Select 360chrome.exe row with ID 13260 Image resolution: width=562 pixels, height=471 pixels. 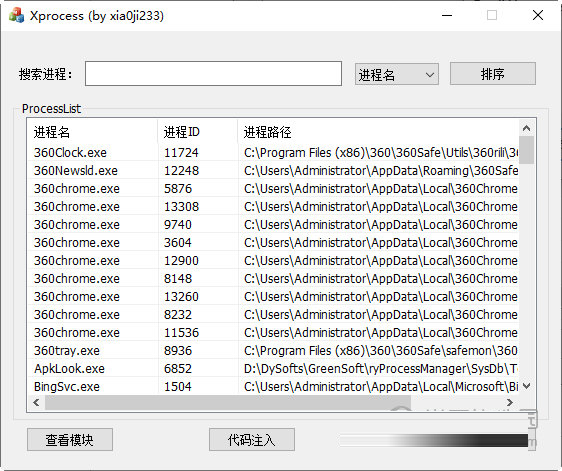(273, 296)
